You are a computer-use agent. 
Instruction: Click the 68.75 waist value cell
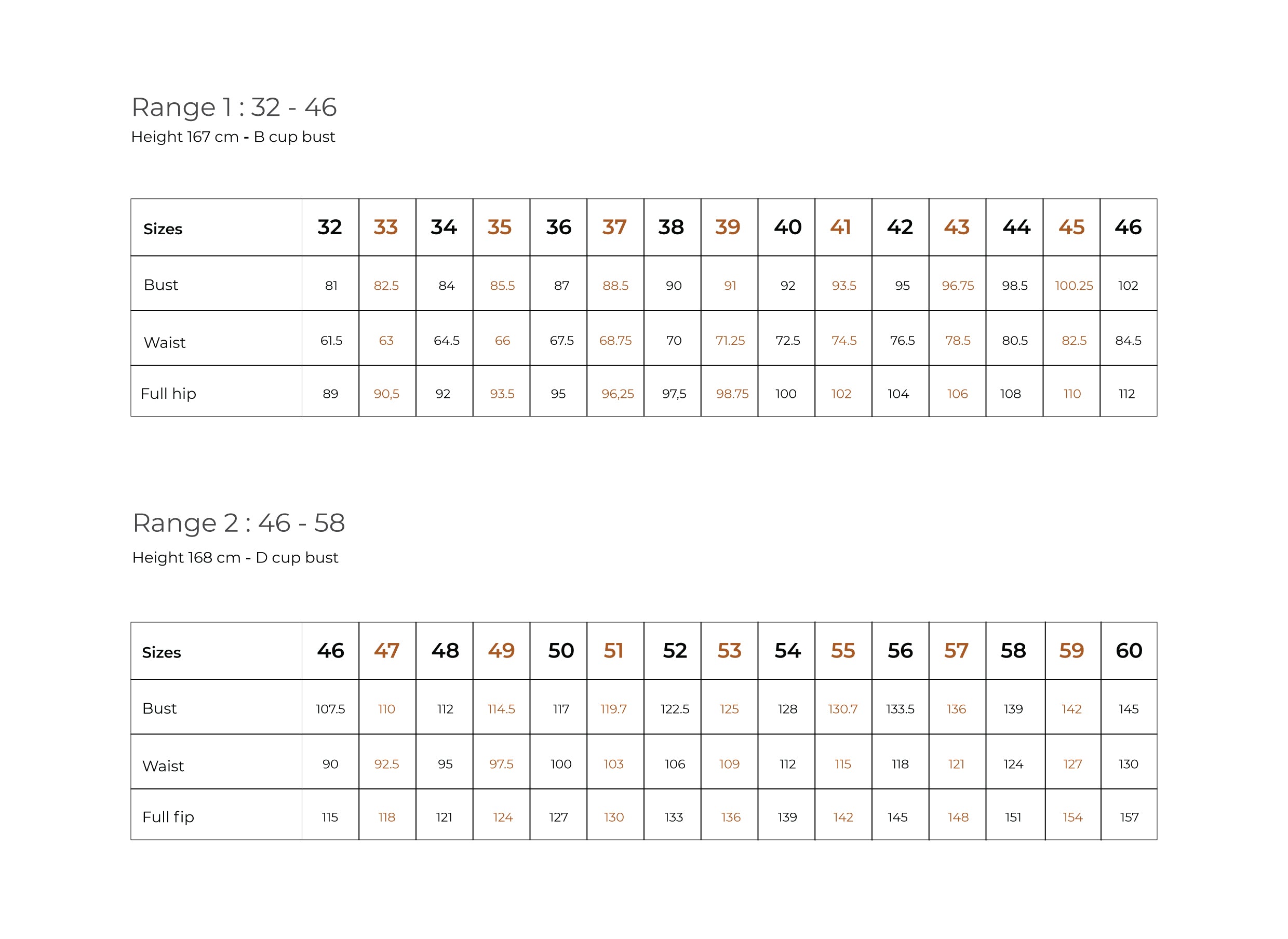tap(615, 341)
